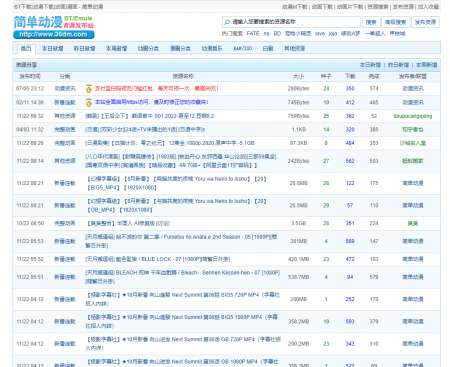Click the 资源名称 column header
Image resolution: width=450 pixels, height=367 pixels.
click(183, 76)
